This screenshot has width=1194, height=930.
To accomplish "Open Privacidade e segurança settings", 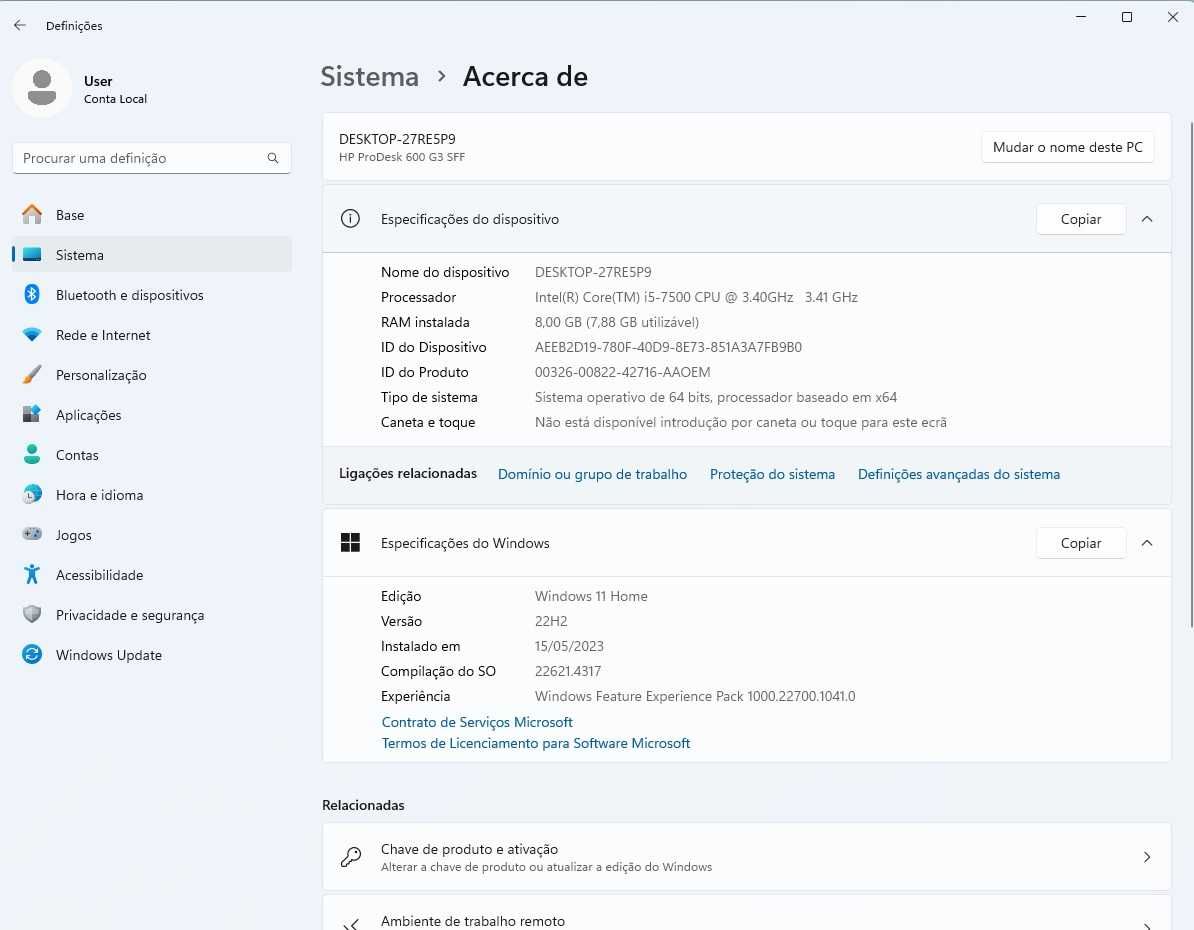I will pyautogui.click(x=152, y=615).
